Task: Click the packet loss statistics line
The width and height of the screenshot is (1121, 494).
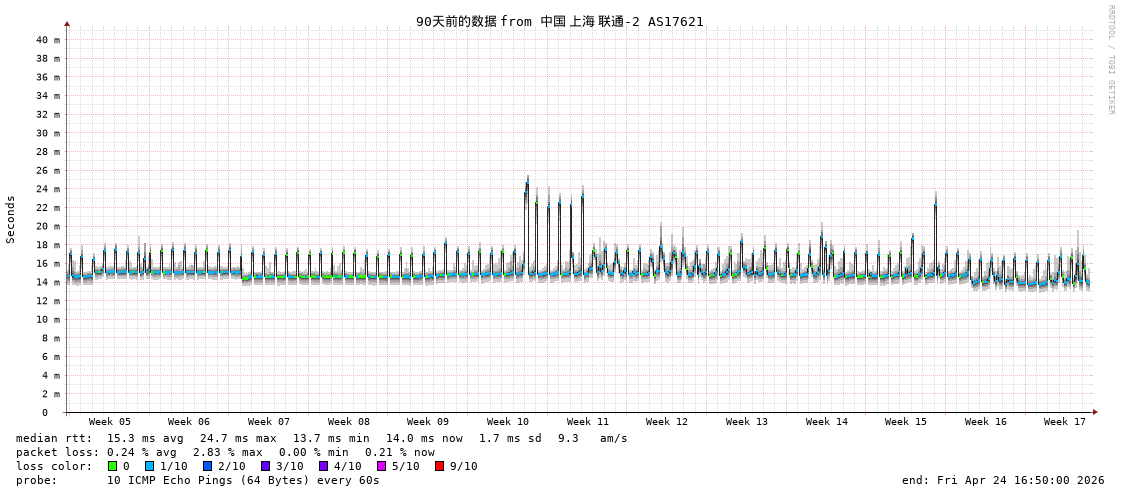Action: tap(225, 452)
